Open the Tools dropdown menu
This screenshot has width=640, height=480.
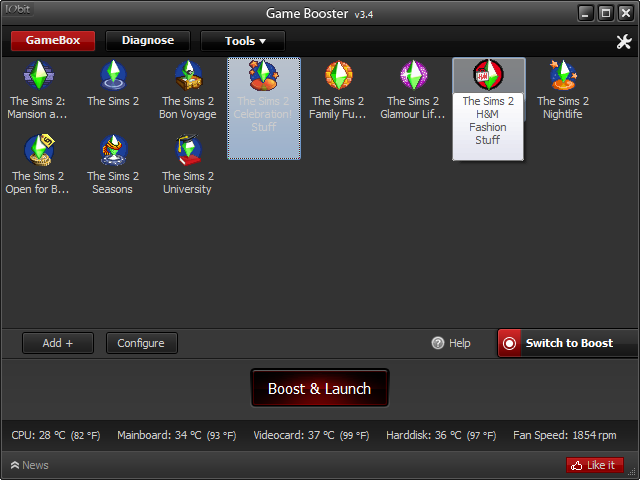[x=243, y=41]
